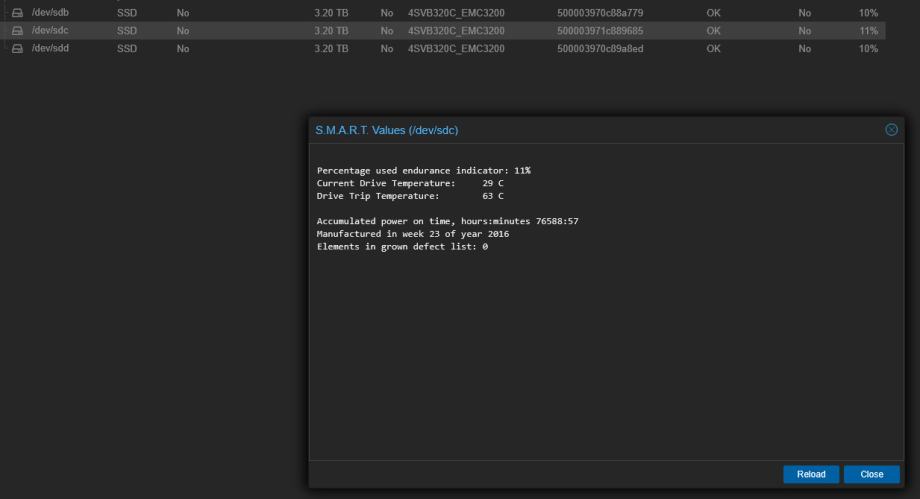
Task: Click model 4SVB320C_EMC3200 in /dev/sdb row
Action: (x=456, y=13)
